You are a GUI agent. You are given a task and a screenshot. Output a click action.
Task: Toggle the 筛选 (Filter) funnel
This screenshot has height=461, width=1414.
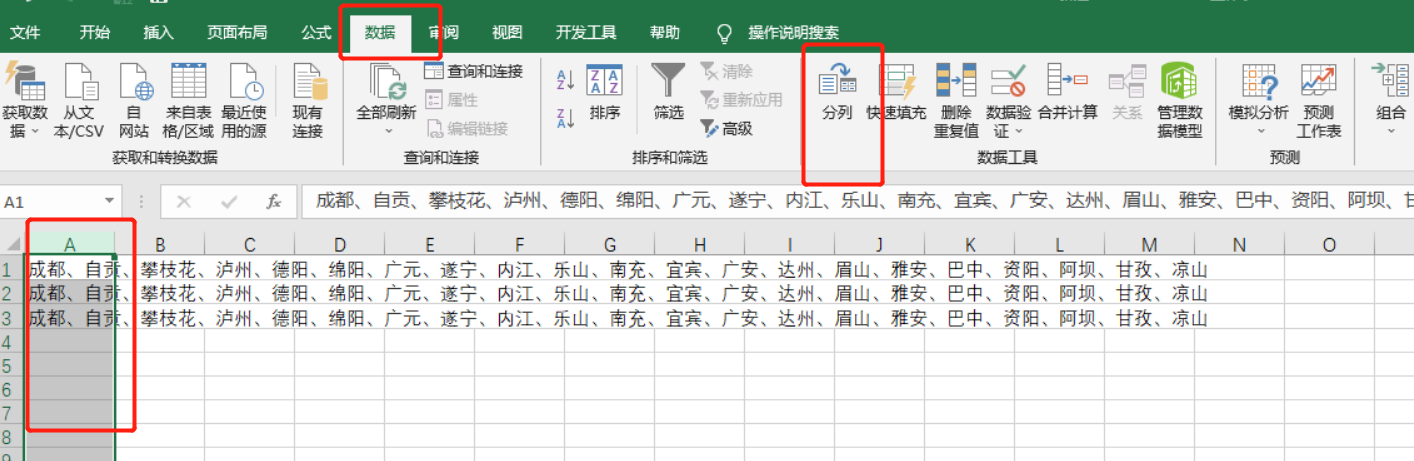tap(668, 93)
